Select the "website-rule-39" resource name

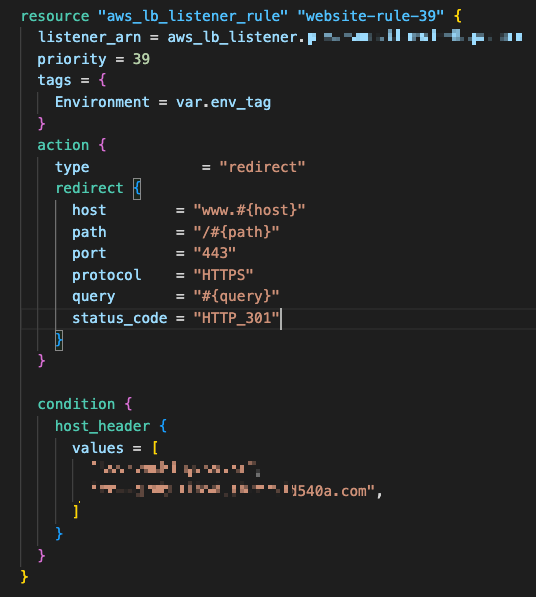[x=370, y=16]
